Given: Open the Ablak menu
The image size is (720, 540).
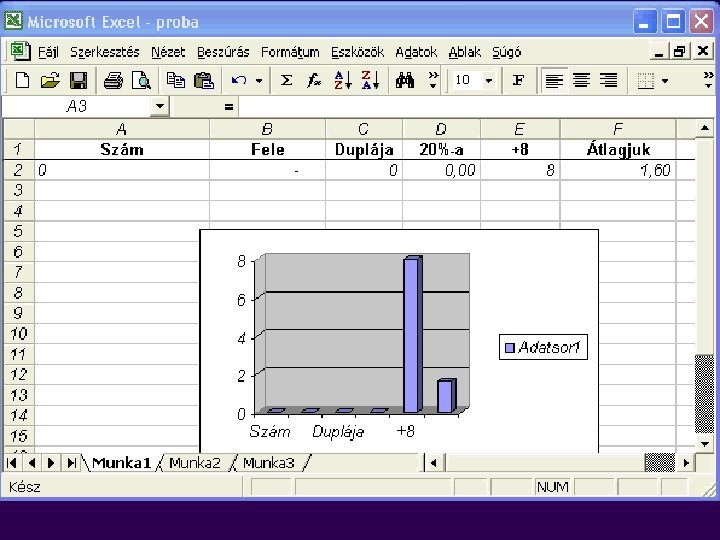Looking at the screenshot, I should (x=465, y=52).
